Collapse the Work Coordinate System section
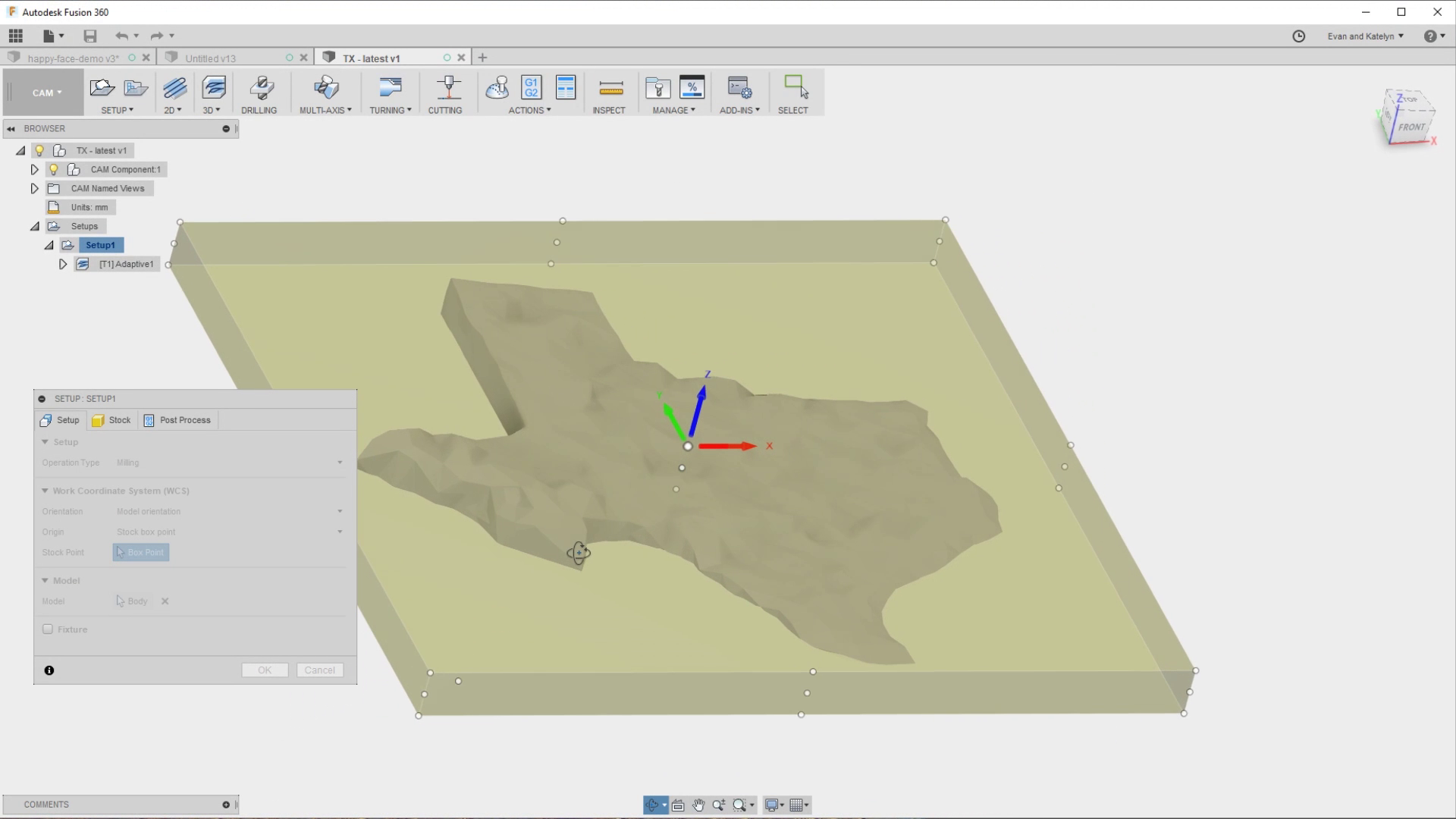Screen dimensions: 1456x819 (44, 491)
